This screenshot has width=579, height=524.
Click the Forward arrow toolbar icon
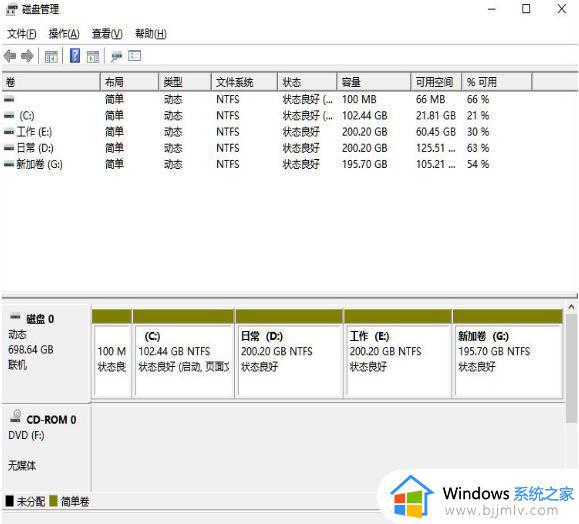(27, 56)
